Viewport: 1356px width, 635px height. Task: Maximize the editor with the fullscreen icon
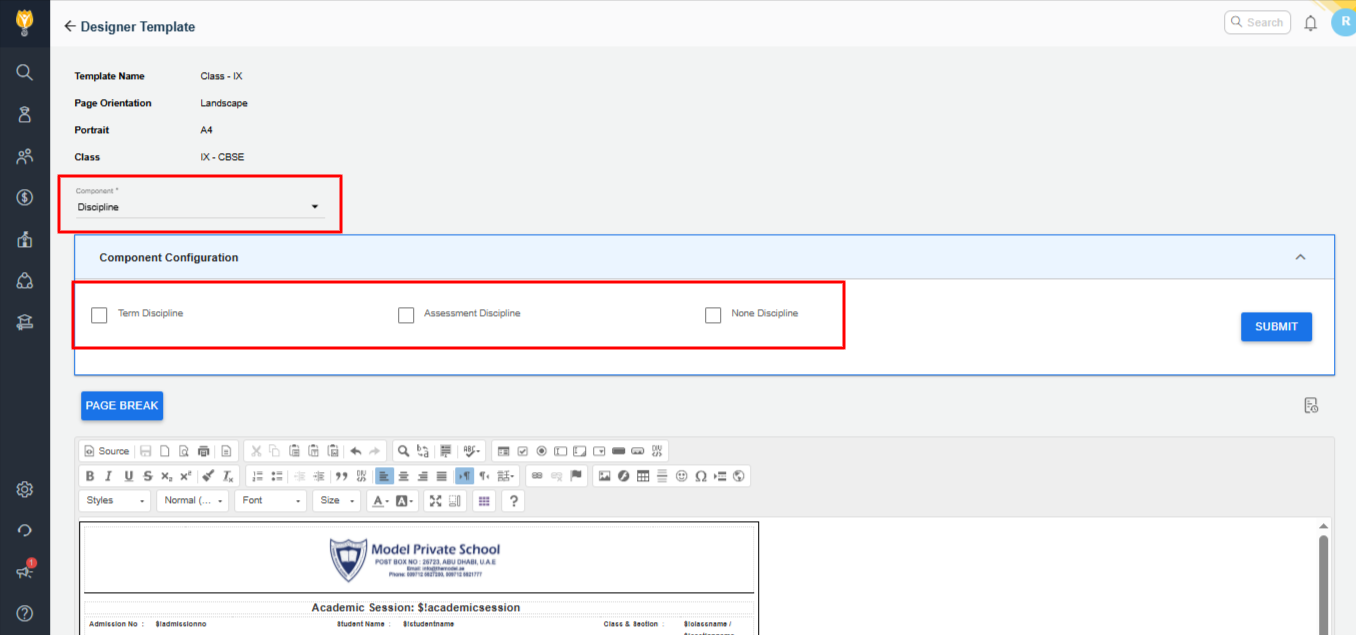pos(435,501)
